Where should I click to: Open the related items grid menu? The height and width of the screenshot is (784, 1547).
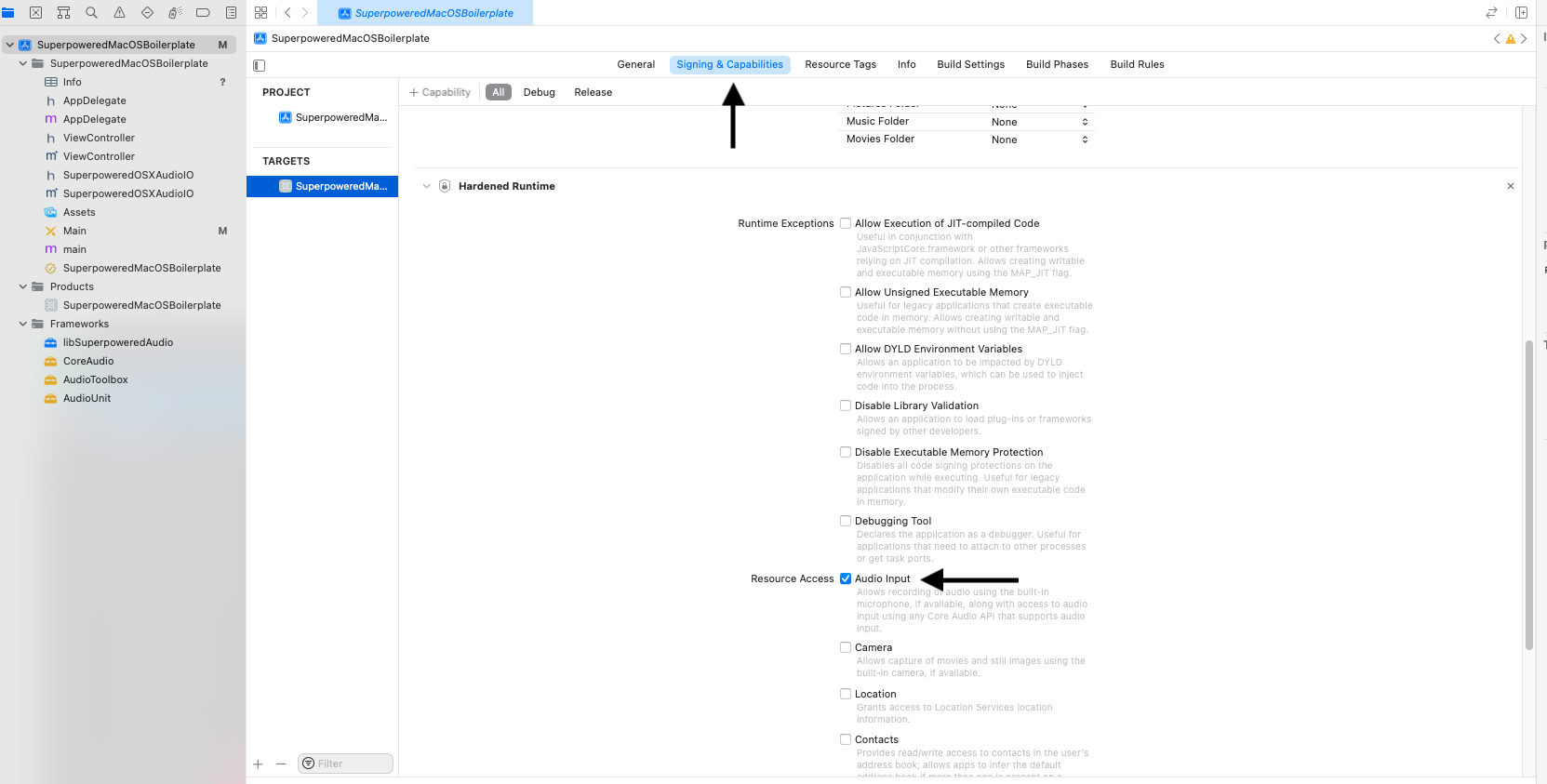(x=260, y=13)
